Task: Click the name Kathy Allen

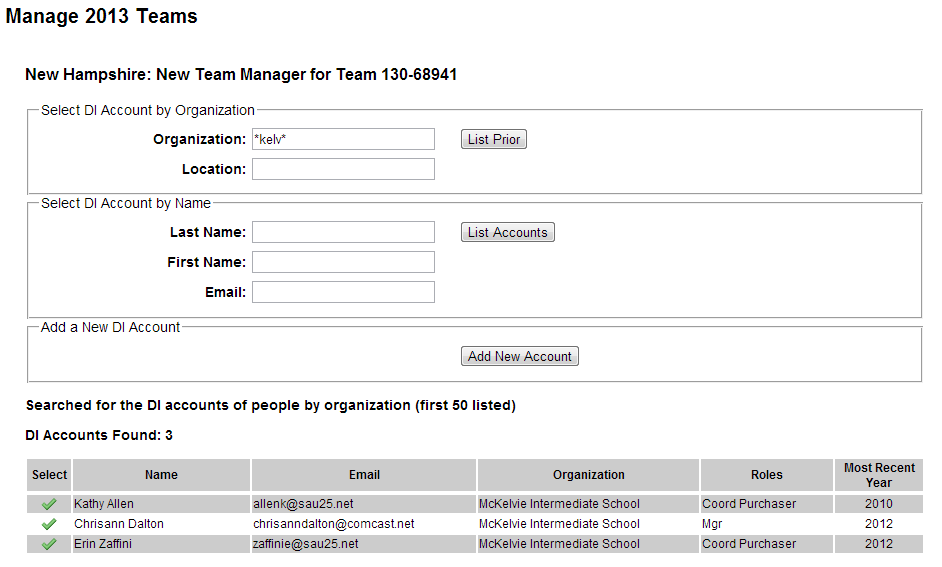Action: pyautogui.click(x=104, y=504)
